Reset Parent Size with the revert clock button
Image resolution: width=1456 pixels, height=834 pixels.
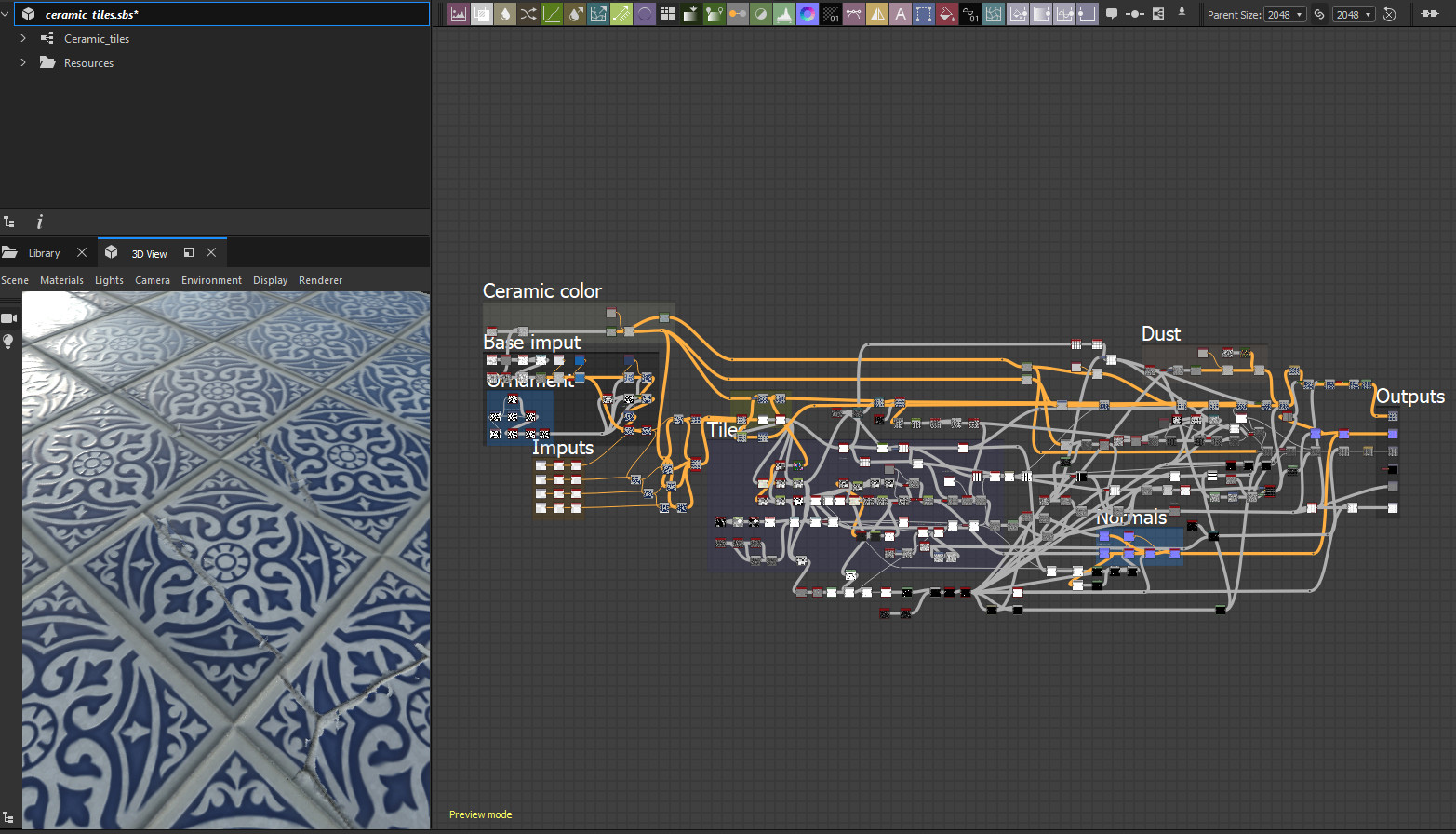pos(1389,14)
